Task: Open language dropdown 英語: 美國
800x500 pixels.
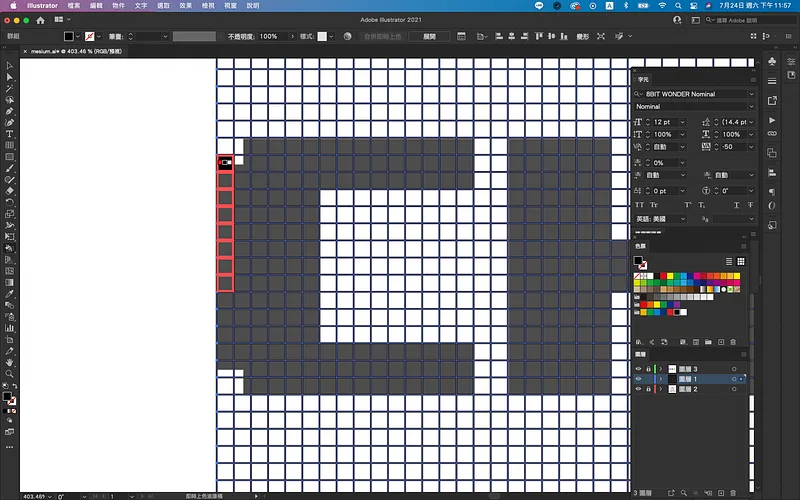Action: click(x=683, y=218)
